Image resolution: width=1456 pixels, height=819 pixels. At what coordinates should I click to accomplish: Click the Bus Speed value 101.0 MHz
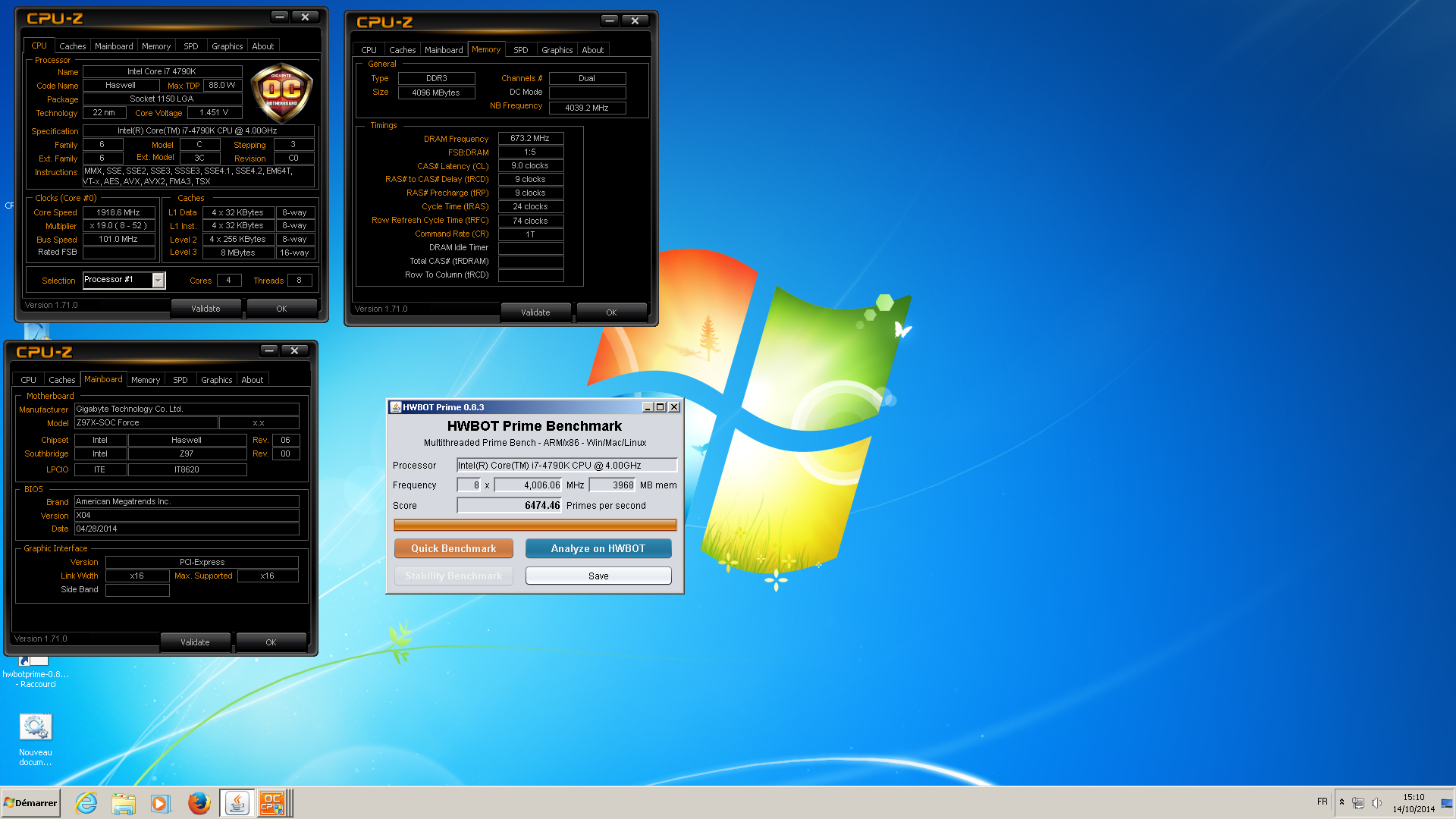(x=118, y=240)
